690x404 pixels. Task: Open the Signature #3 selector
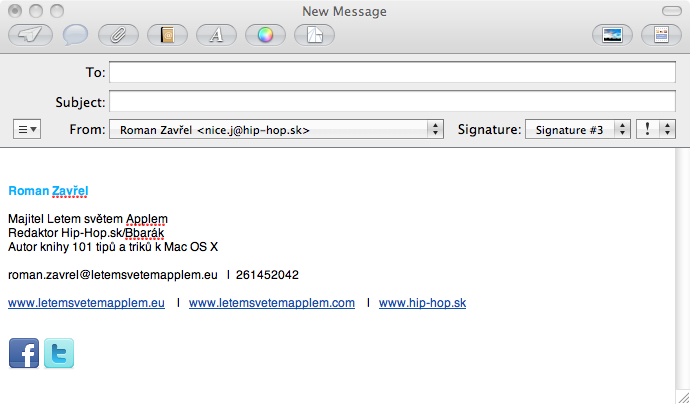(577, 129)
